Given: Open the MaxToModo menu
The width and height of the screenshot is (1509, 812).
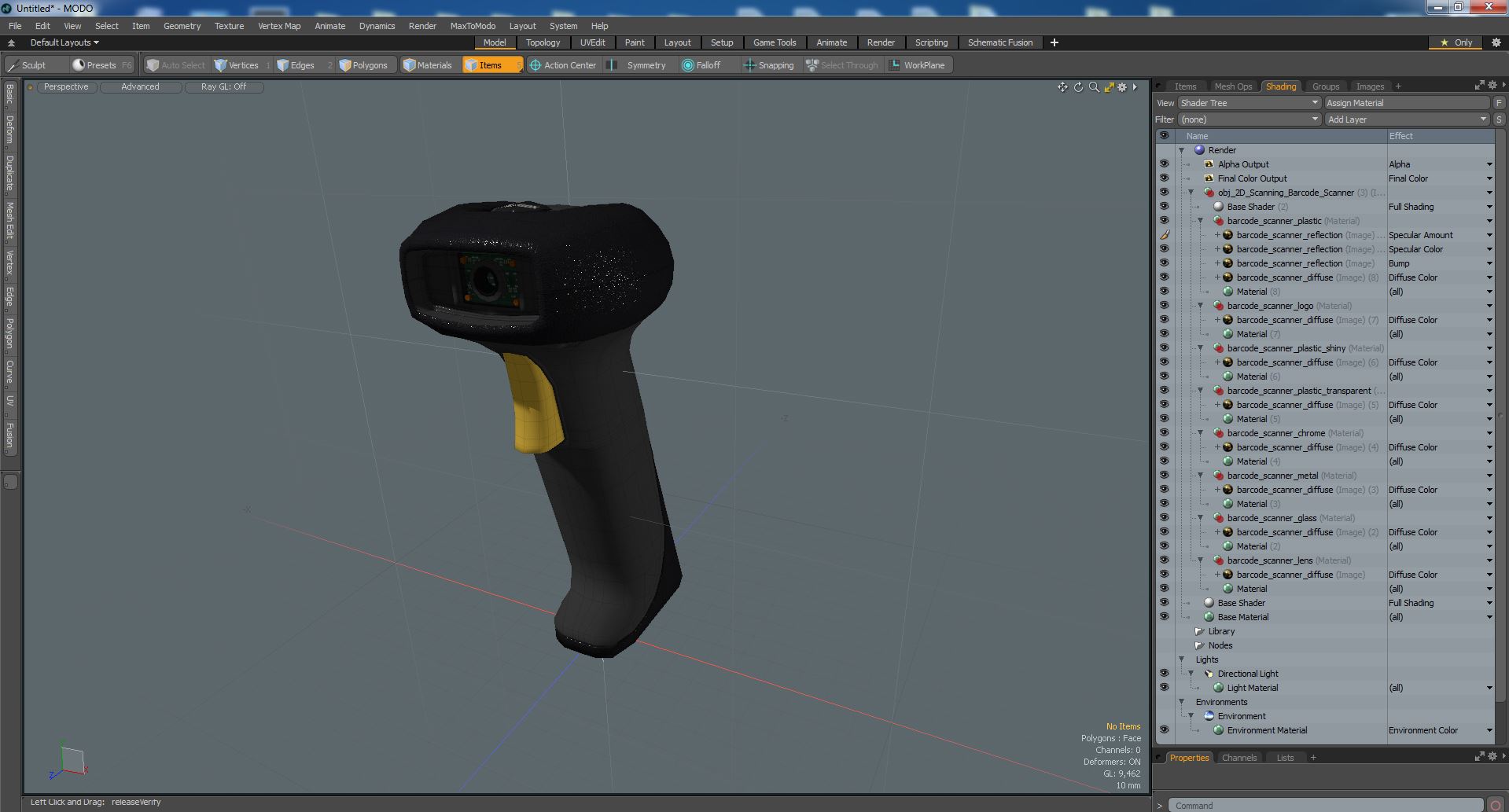Looking at the screenshot, I should 473,26.
